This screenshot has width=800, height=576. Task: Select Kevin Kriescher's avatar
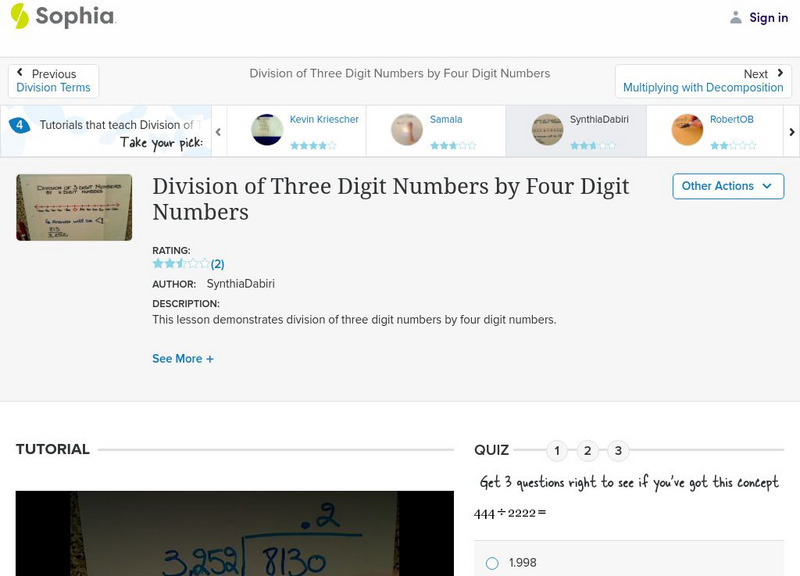tap(266, 129)
